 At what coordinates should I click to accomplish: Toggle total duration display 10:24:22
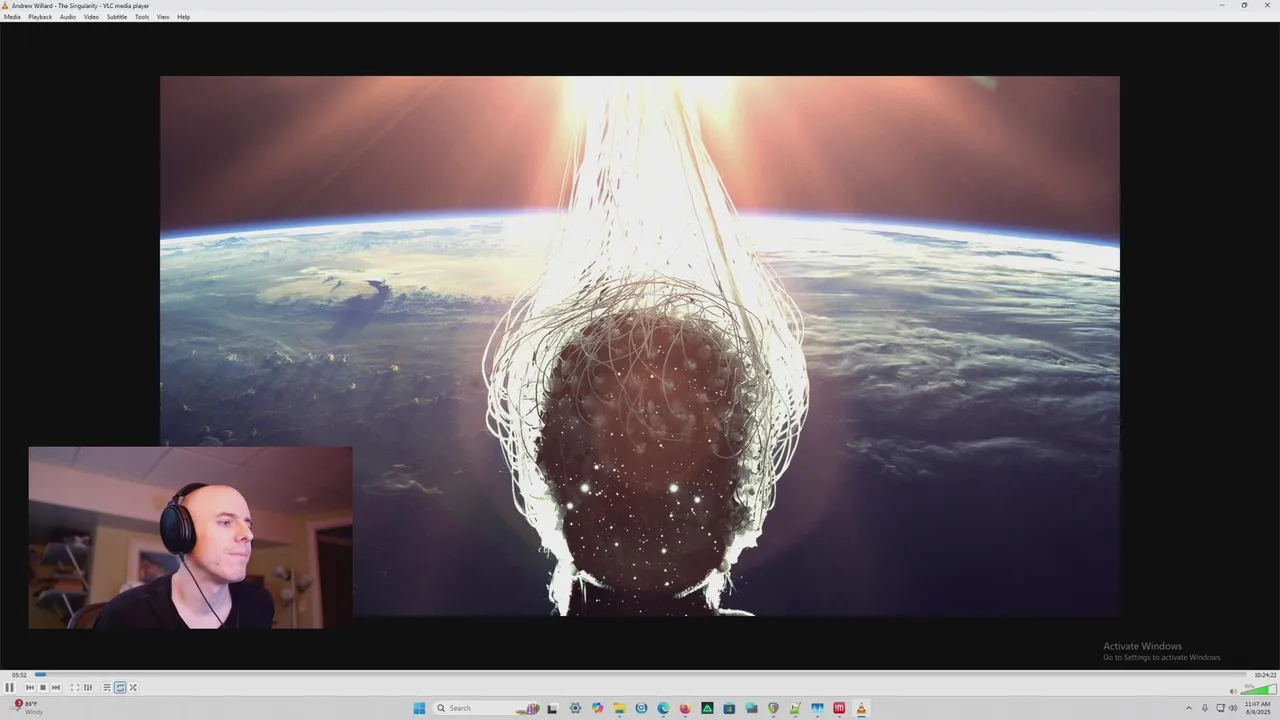(x=1265, y=675)
